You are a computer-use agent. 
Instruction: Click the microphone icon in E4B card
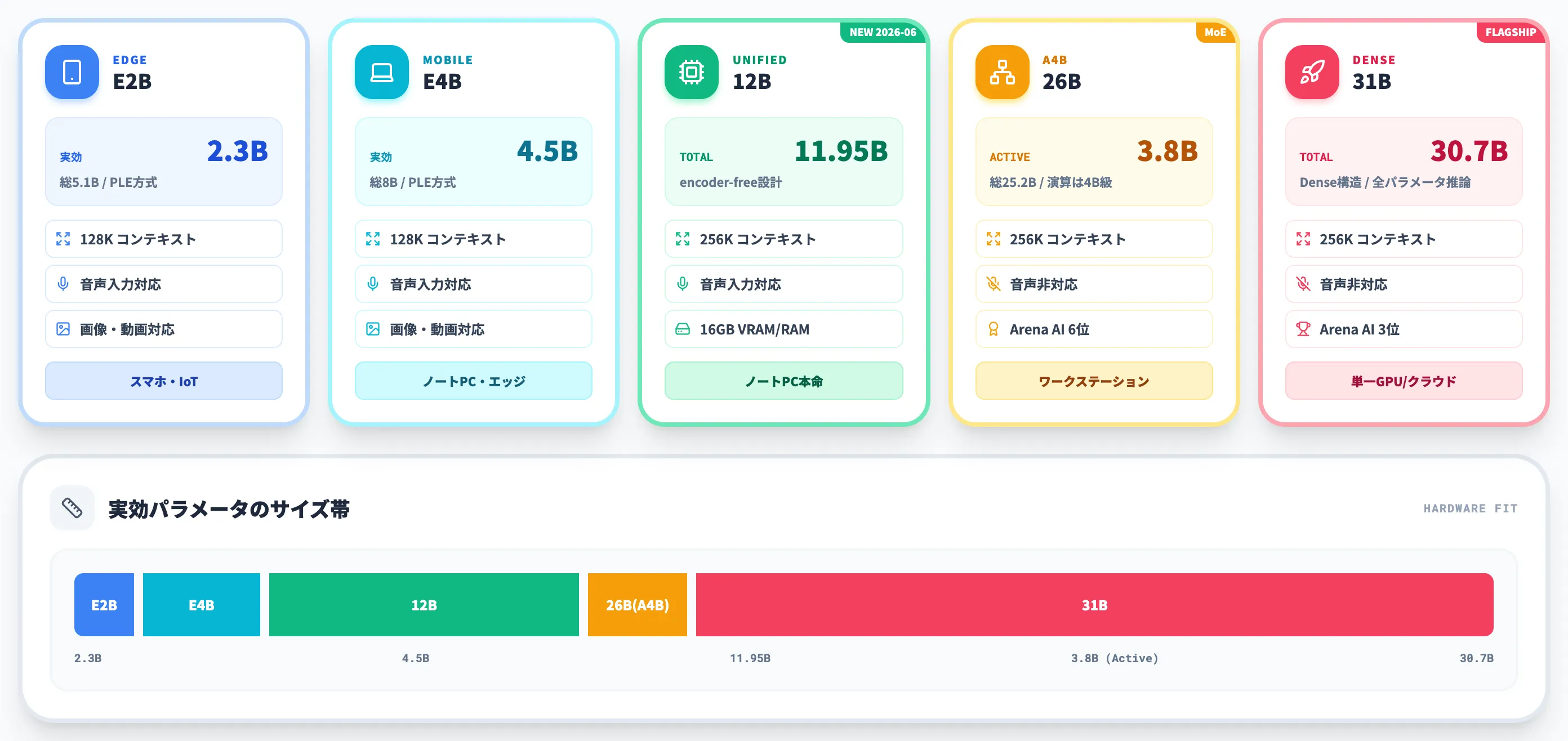point(373,284)
